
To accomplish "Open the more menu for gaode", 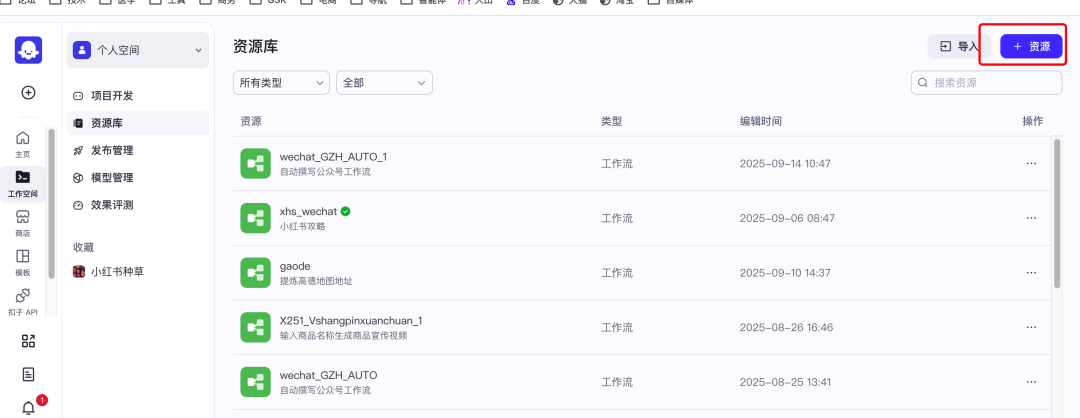I will tap(1031, 273).
